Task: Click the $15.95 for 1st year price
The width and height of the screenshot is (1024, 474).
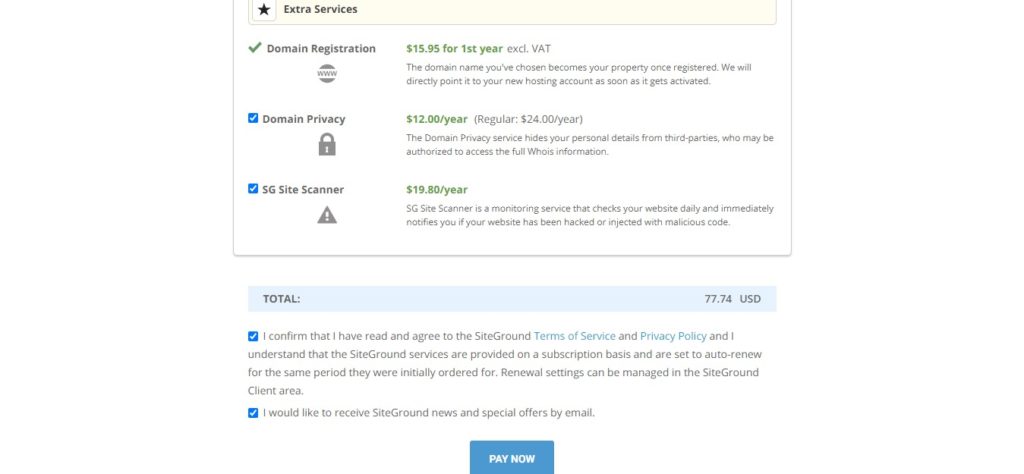Action: click(x=455, y=48)
